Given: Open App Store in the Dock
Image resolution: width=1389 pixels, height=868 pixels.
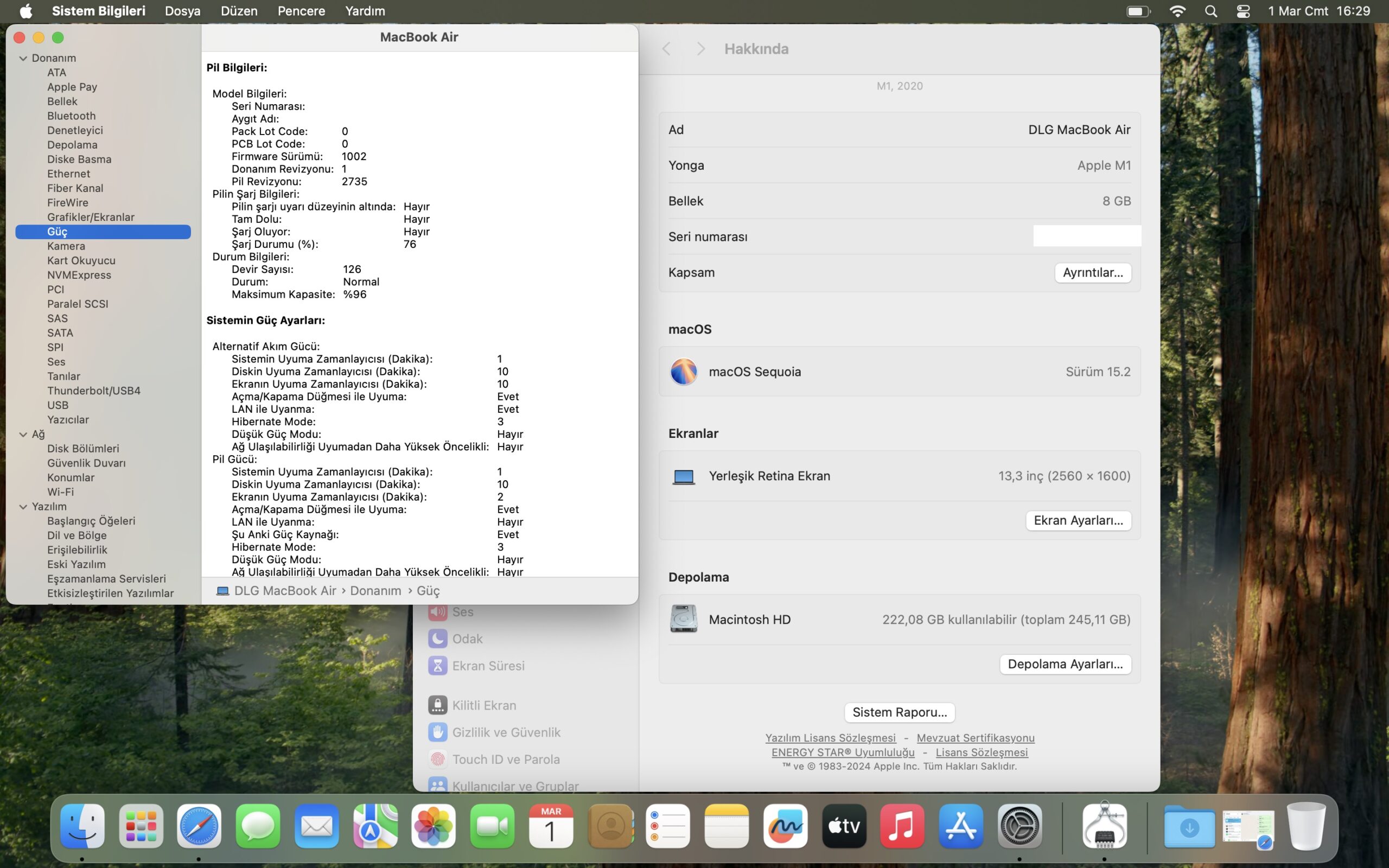Looking at the screenshot, I should tap(961, 826).
